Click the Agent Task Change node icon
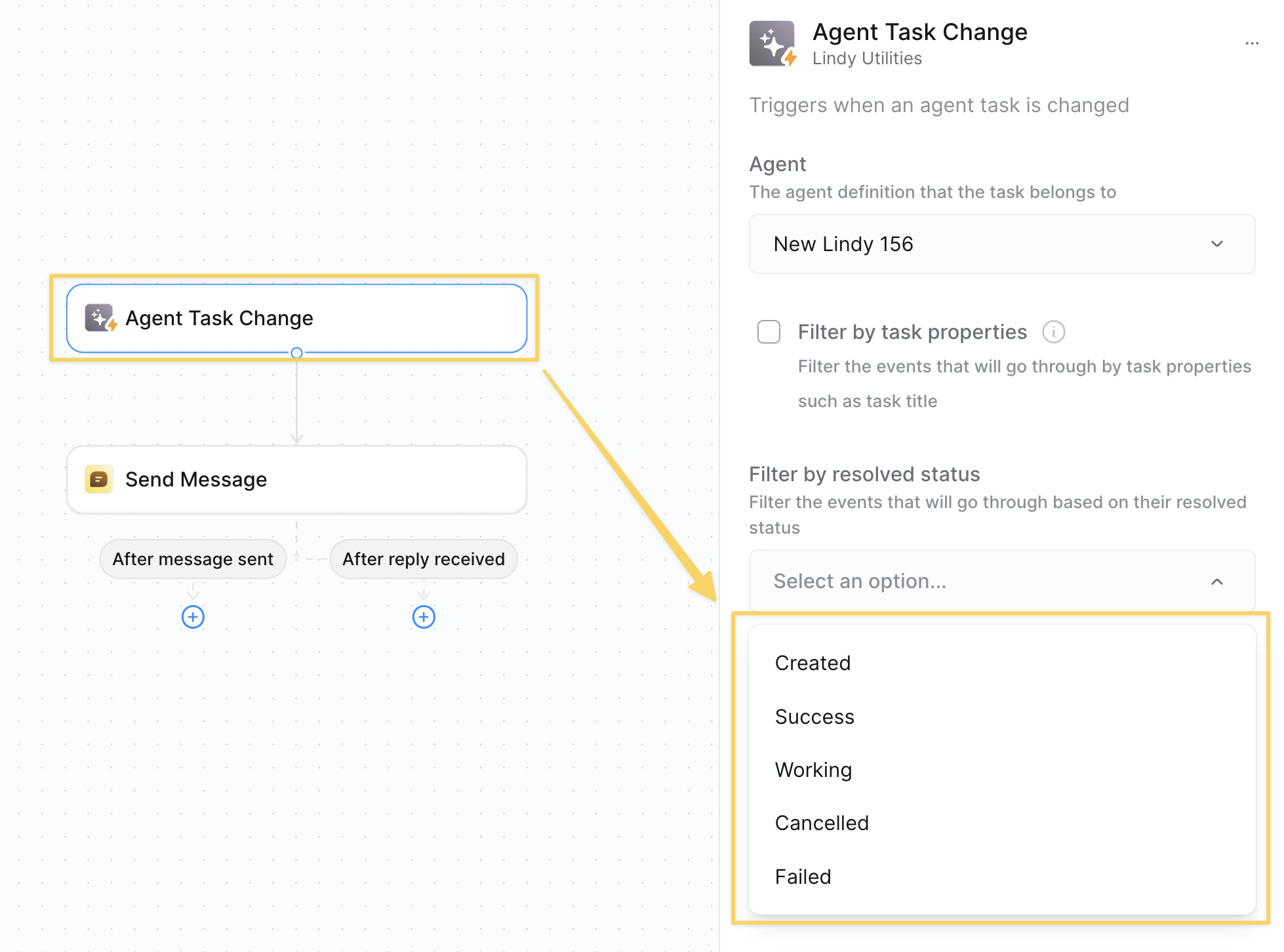Viewport: 1284px width, 952px height. 100,318
